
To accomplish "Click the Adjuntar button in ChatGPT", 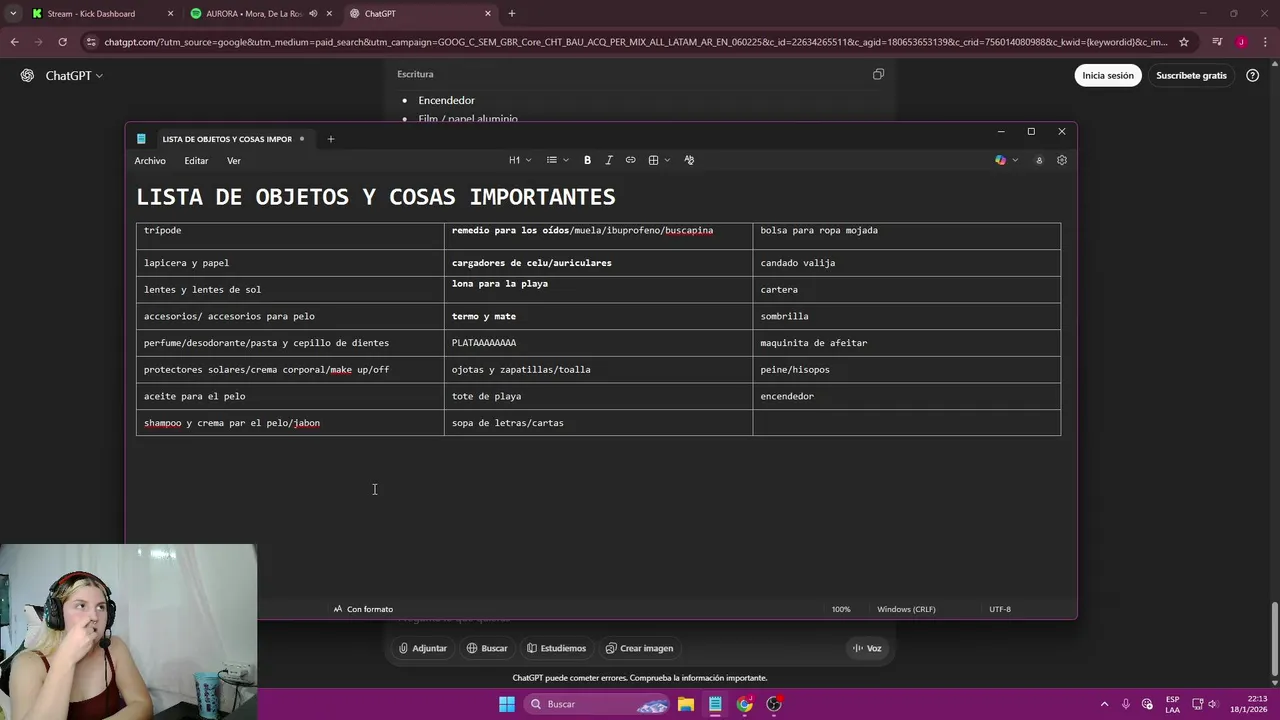I will [x=423, y=648].
